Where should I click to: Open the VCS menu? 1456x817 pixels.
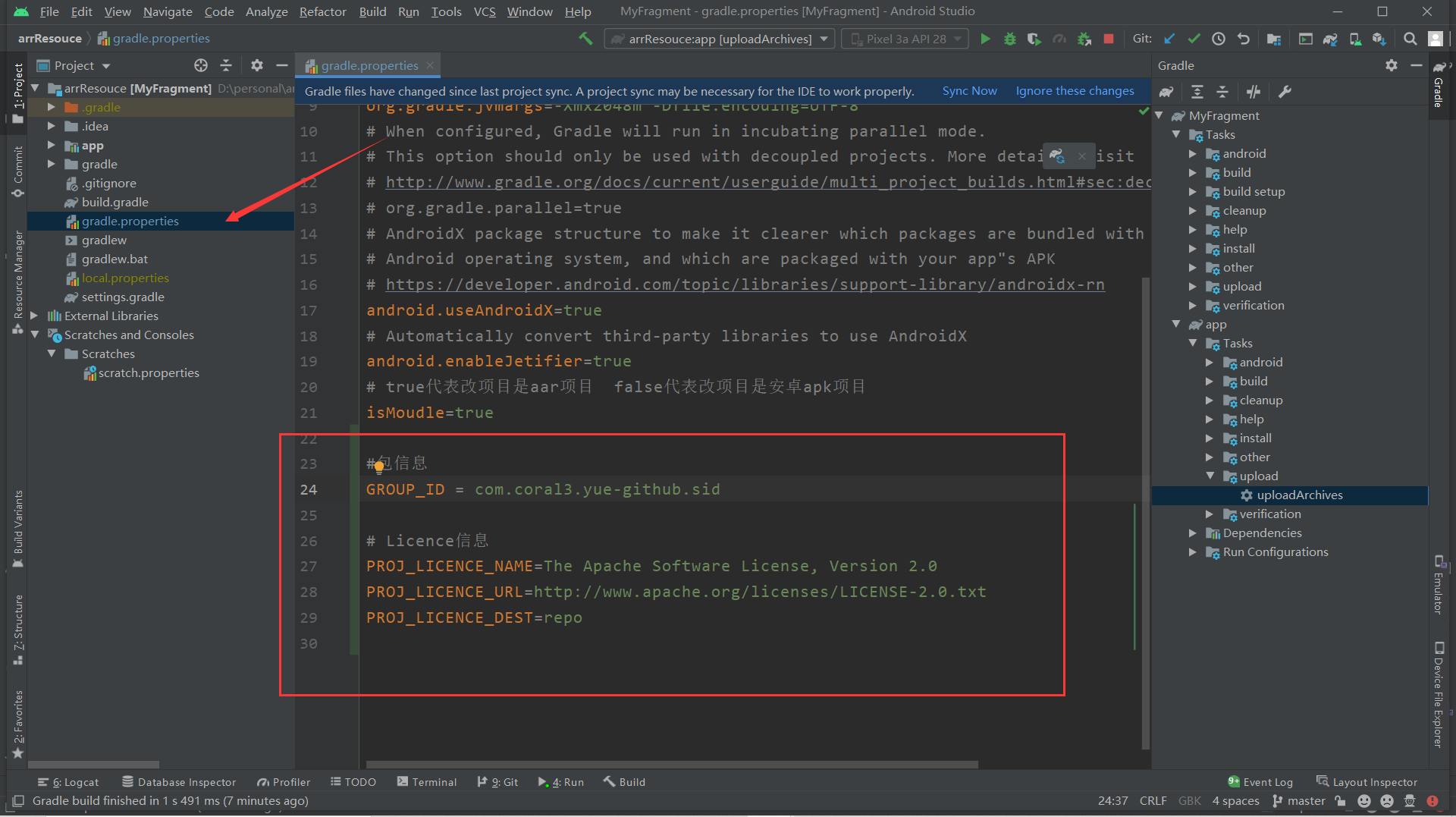point(485,11)
